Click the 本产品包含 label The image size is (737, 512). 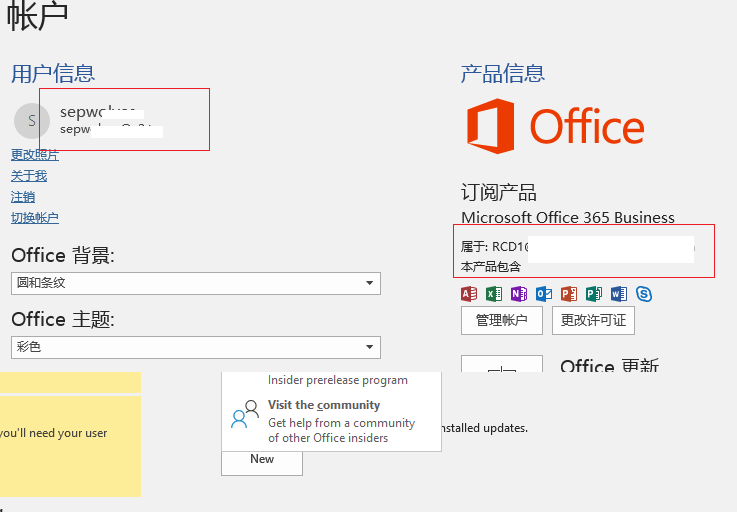coord(491,267)
